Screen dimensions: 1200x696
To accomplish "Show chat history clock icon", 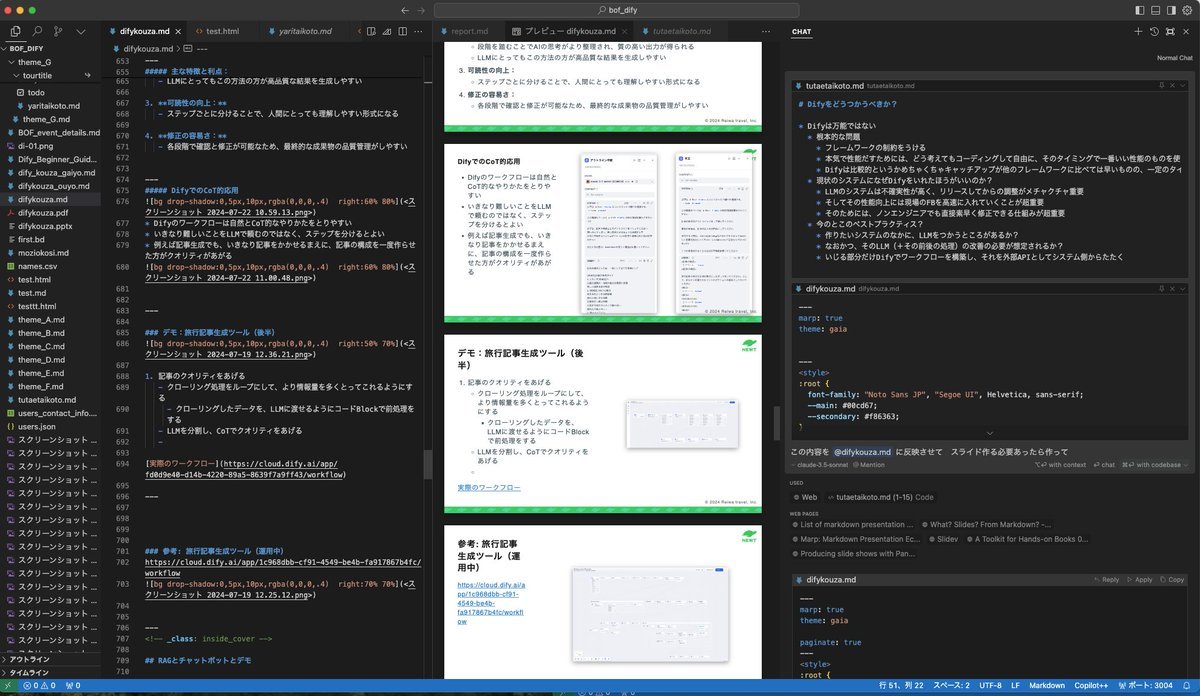I will pyautogui.click(x=1155, y=32).
